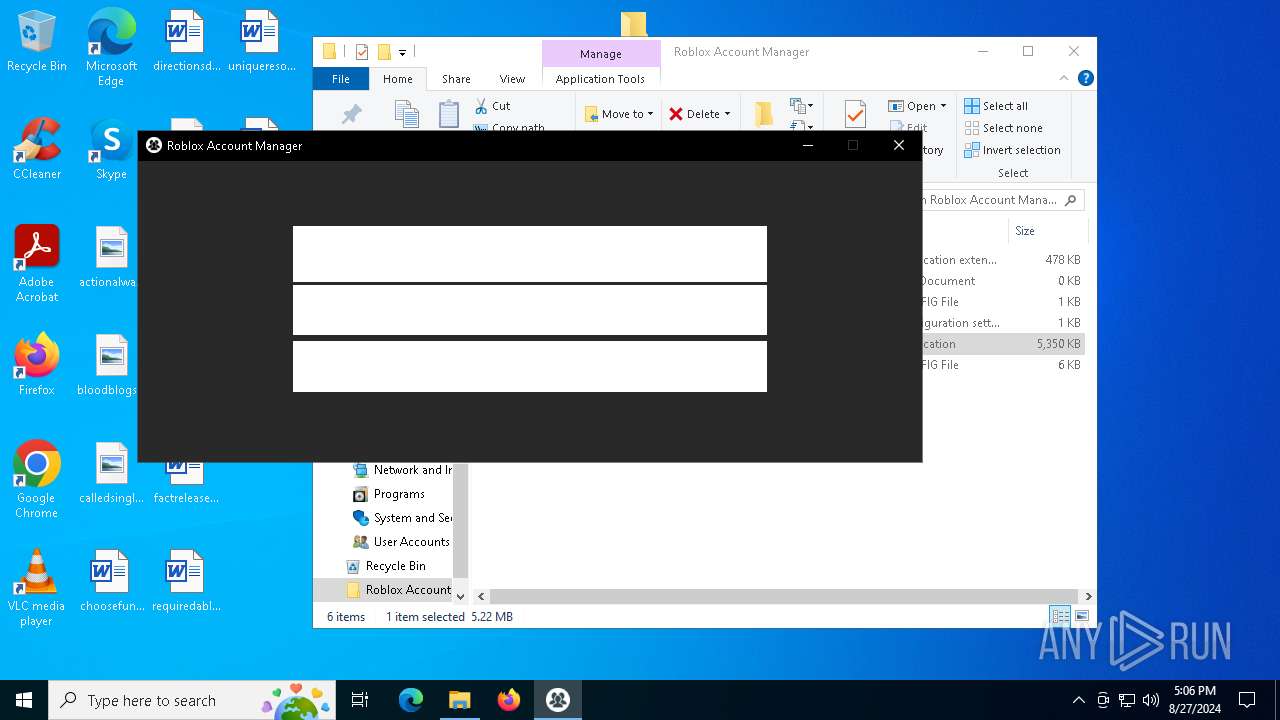Click the Manage contextual tab

click(x=601, y=54)
